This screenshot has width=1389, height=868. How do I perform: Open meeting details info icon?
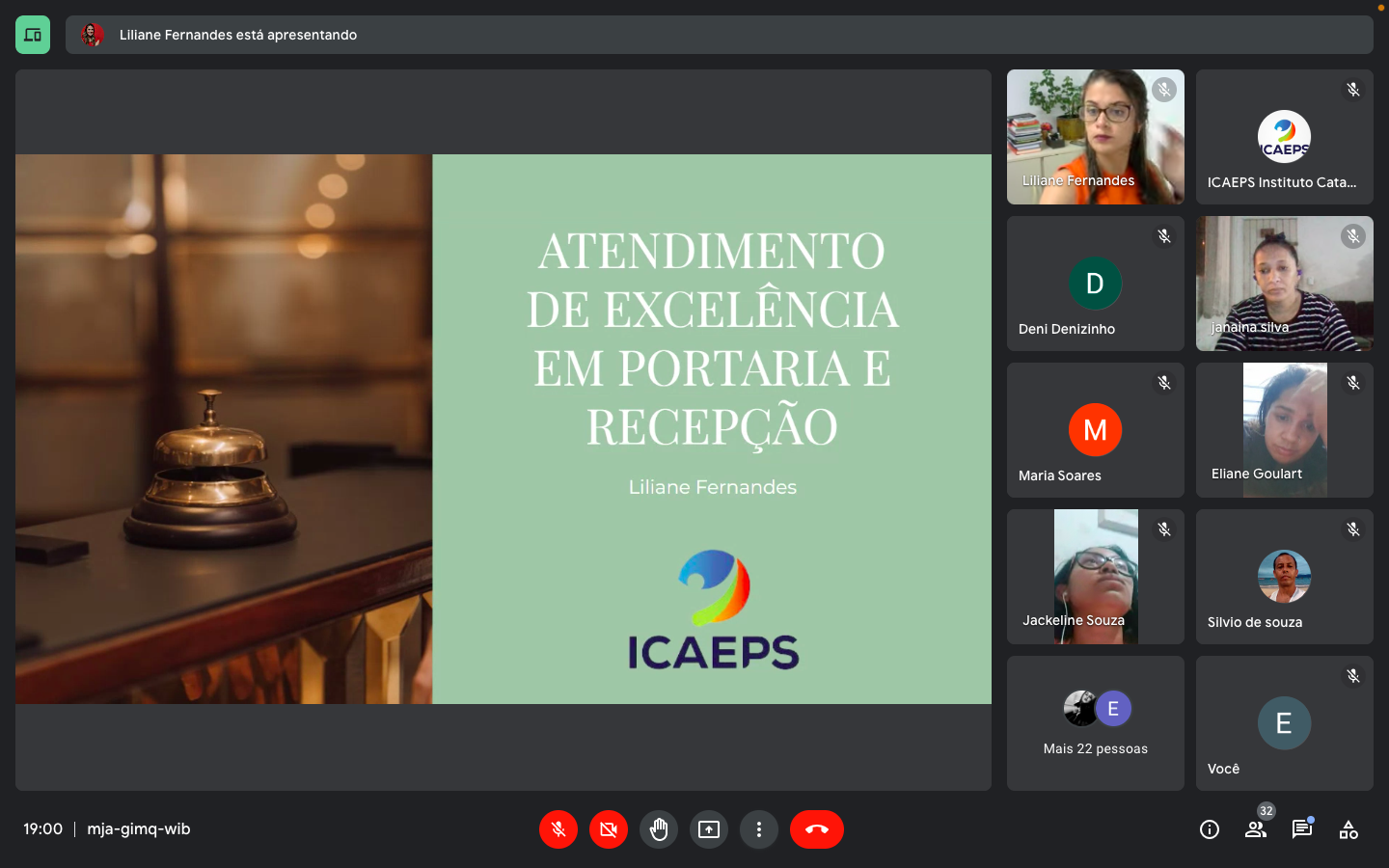(x=1210, y=829)
